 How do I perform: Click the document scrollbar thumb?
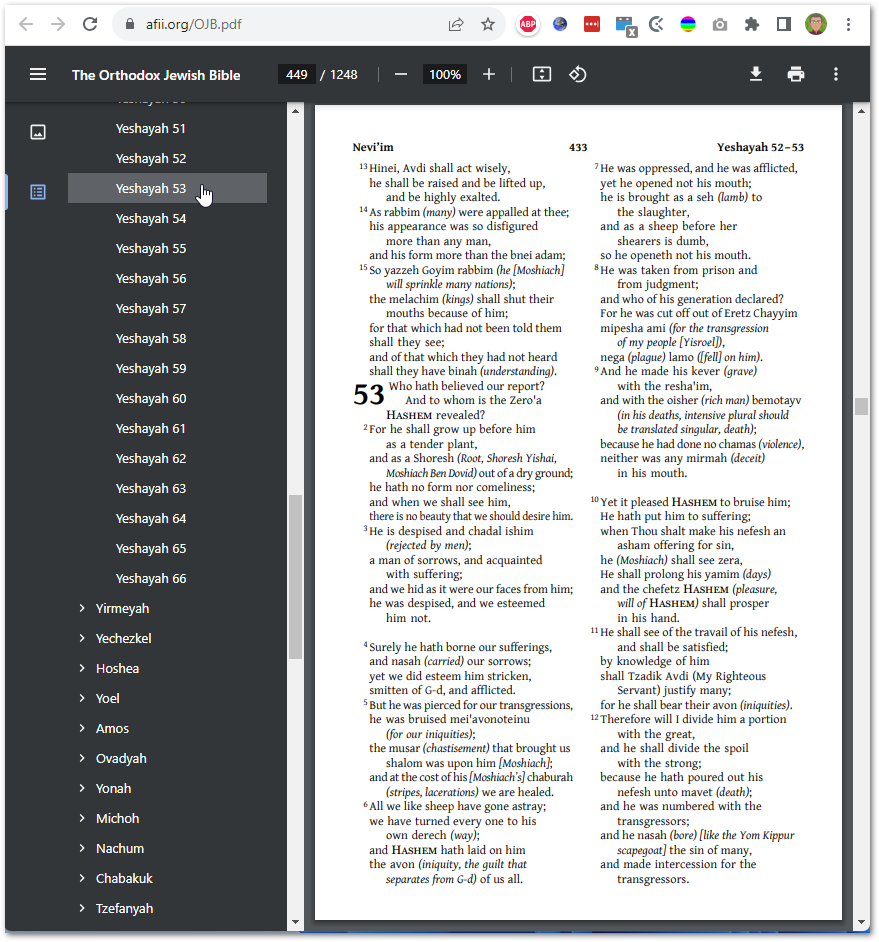[862, 407]
